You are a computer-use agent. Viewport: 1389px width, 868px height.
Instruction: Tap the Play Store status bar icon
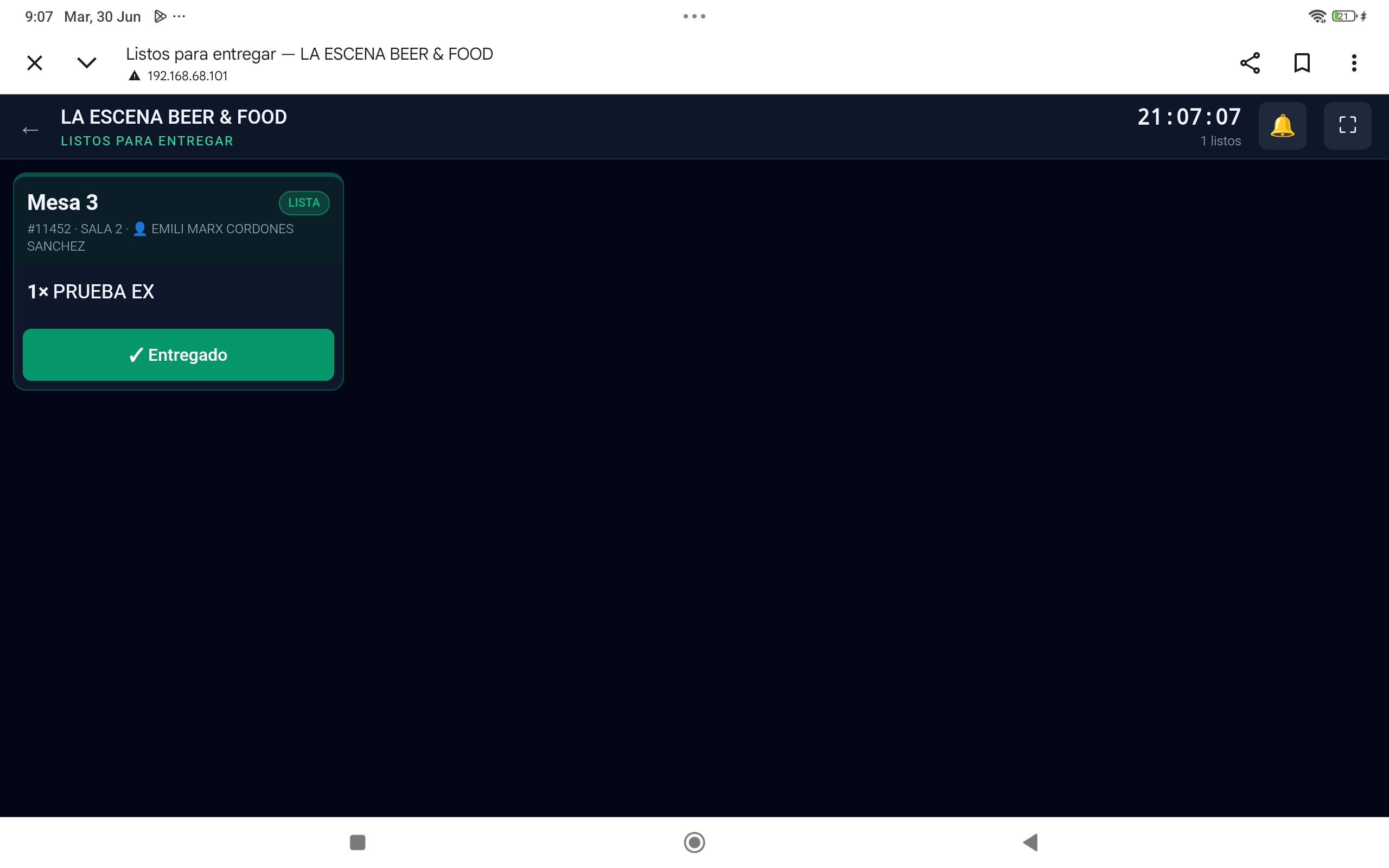click(160, 17)
